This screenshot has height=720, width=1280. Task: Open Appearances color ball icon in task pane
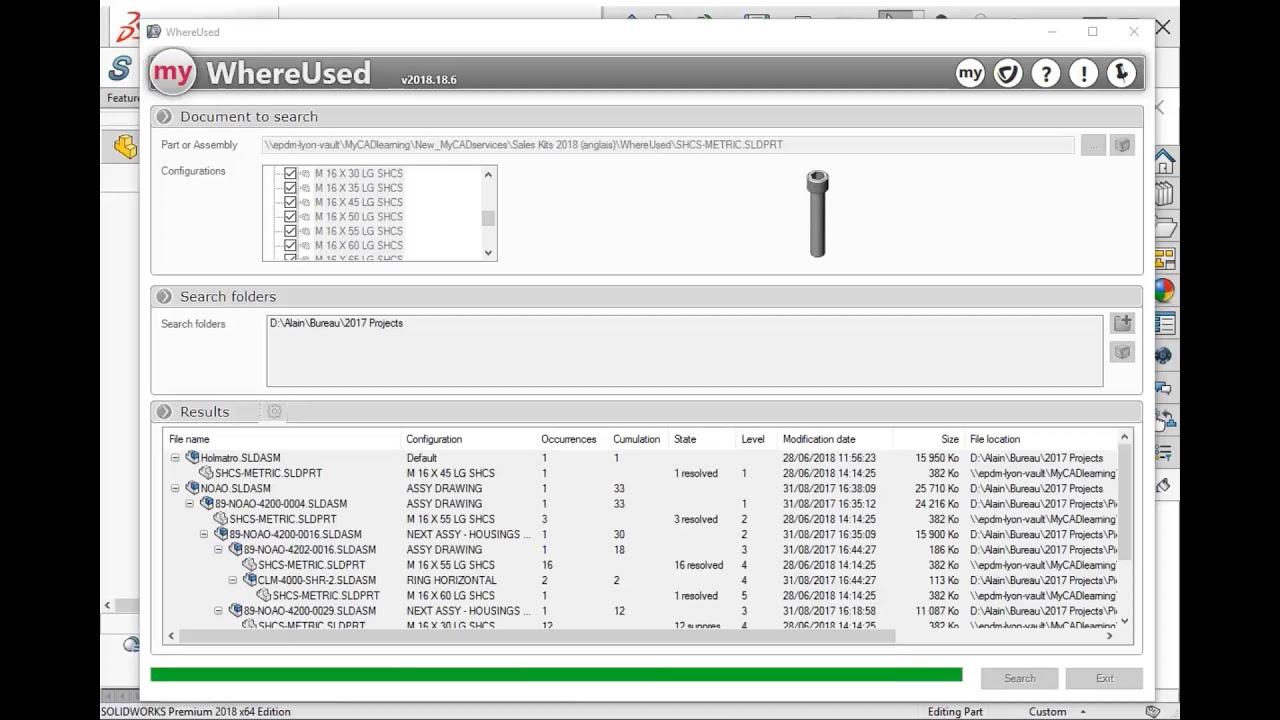(x=1164, y=291)
